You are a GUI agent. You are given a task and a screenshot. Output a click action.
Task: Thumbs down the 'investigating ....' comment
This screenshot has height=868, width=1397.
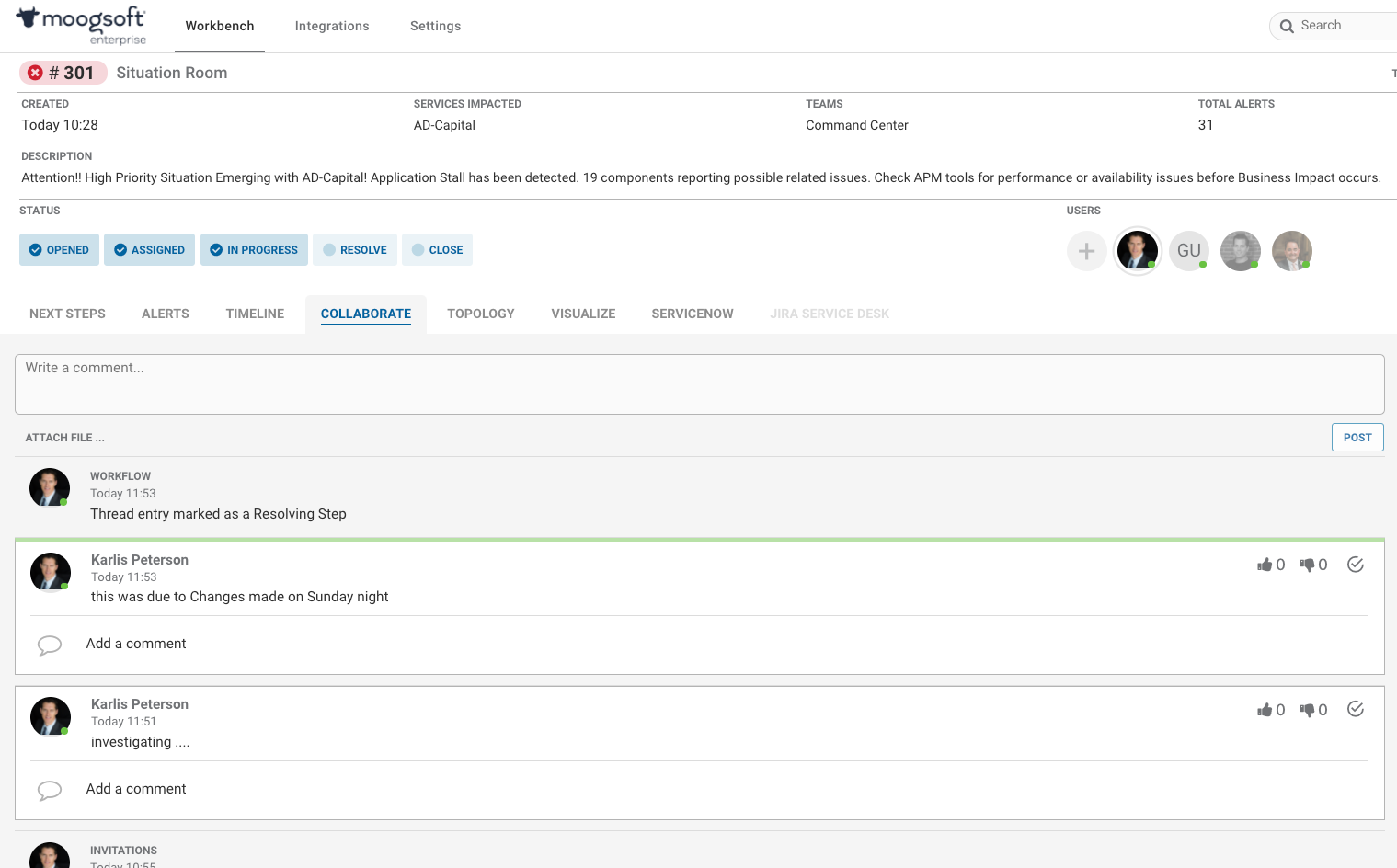pyautogui.click(x=1308, y=710)
